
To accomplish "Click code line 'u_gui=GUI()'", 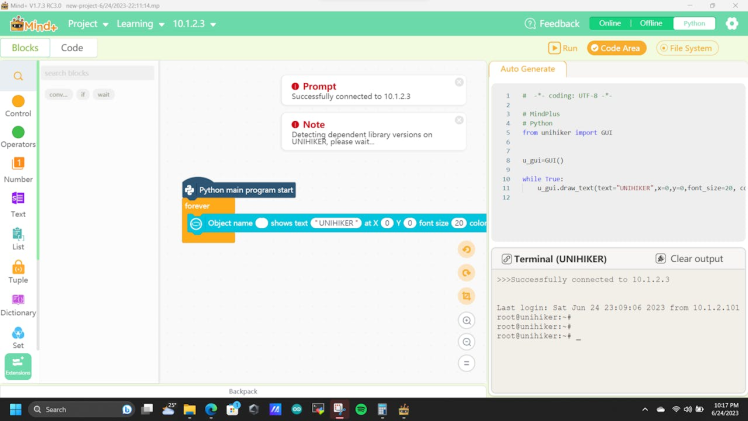I will coord(543,161).
